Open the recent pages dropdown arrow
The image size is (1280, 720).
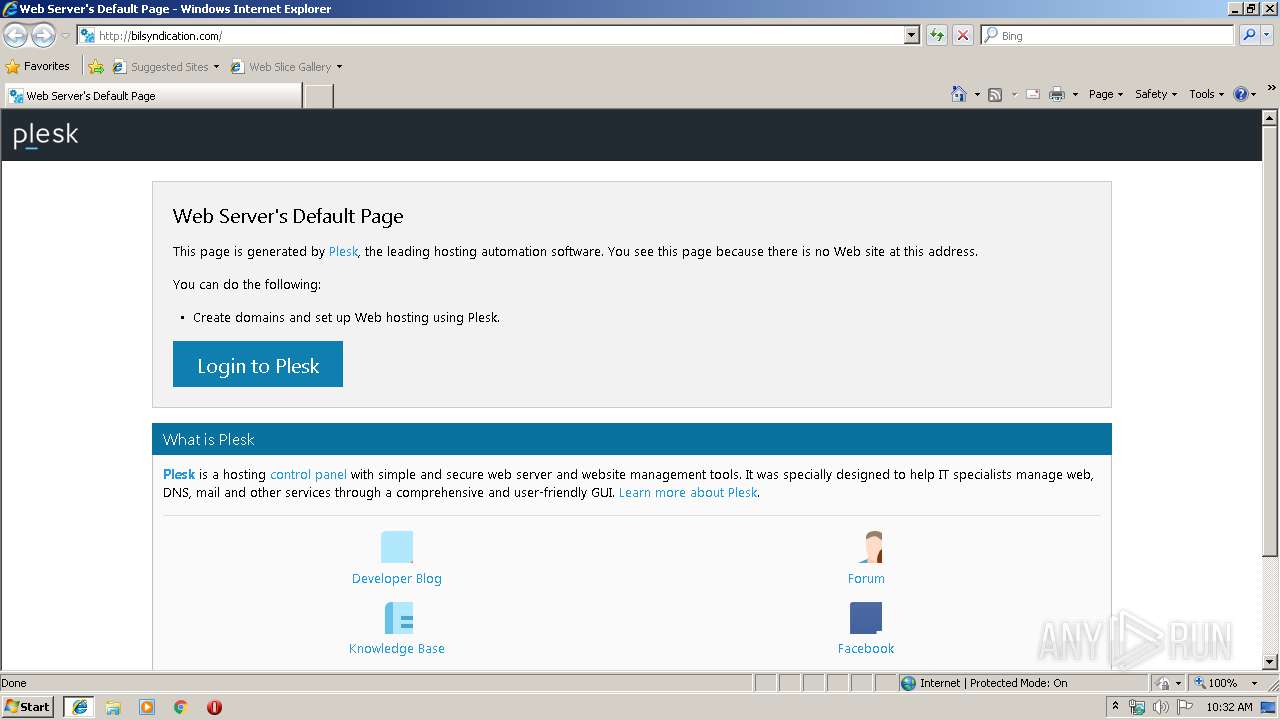[65, 36]
